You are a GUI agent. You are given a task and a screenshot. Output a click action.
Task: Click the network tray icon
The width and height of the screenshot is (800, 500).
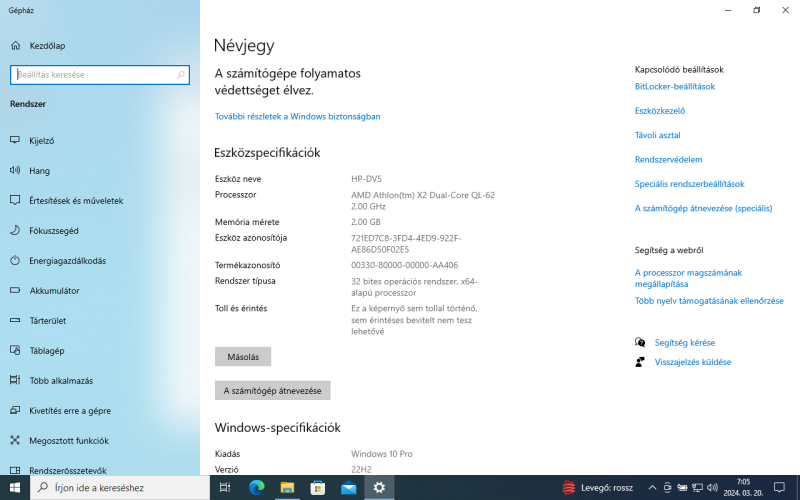tap(697, 488)
